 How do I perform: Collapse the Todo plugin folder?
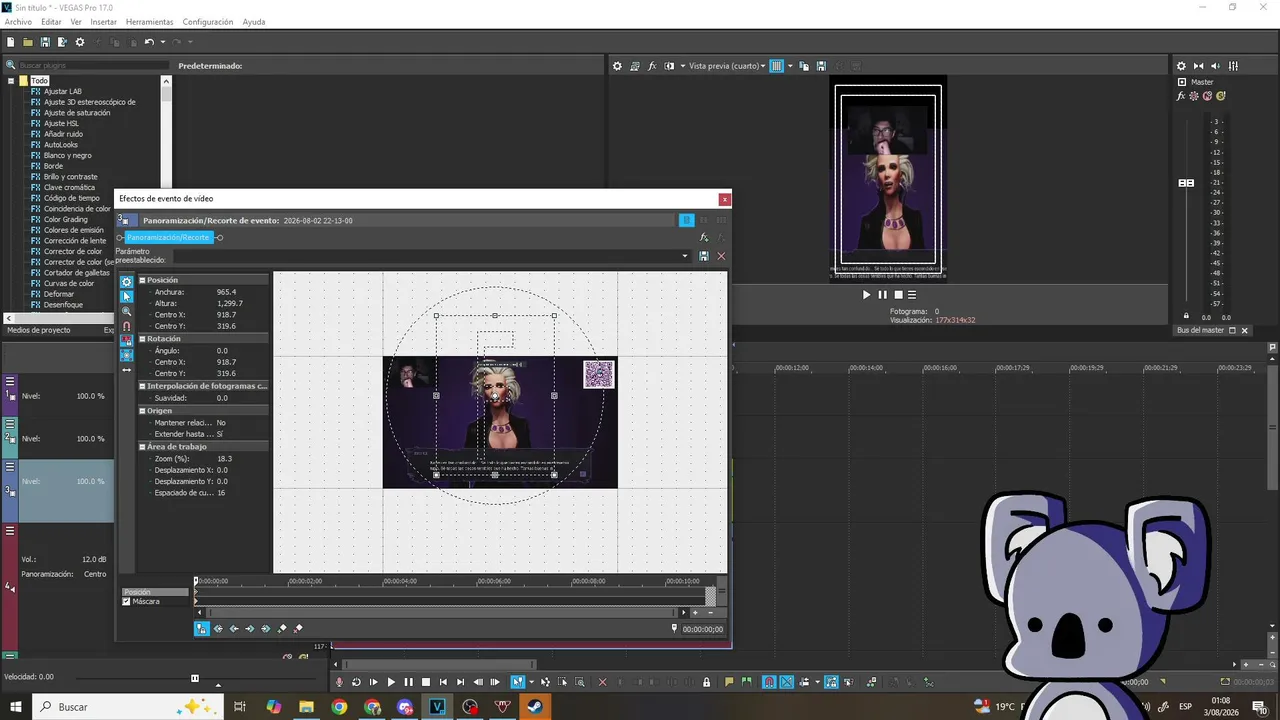coord(11,81)
